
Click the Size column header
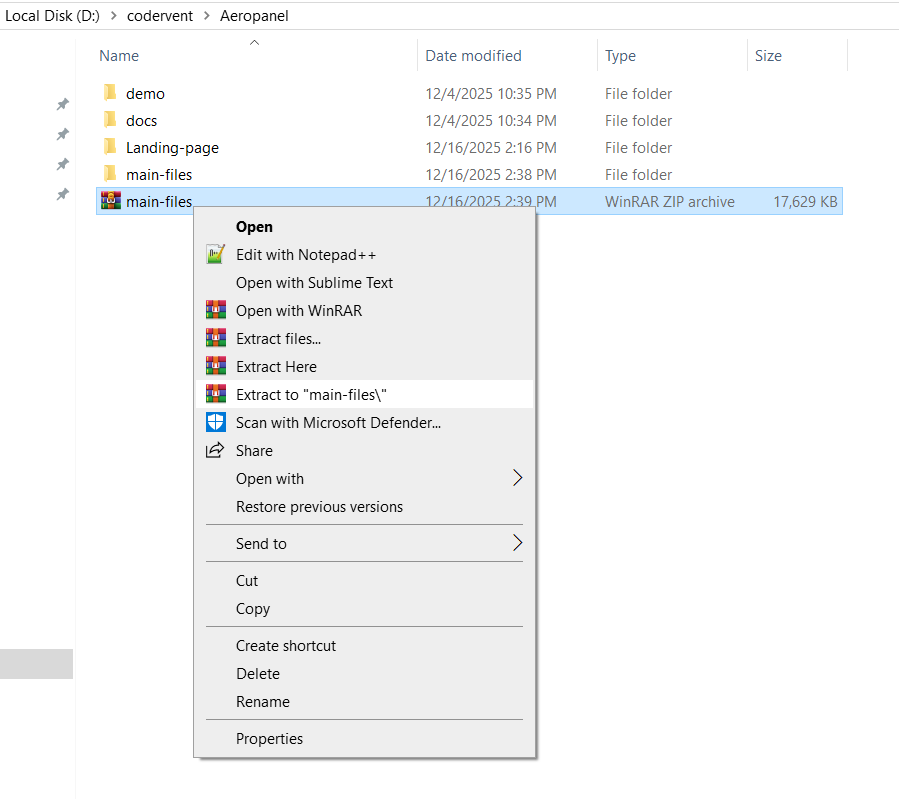tap(768, 56)
